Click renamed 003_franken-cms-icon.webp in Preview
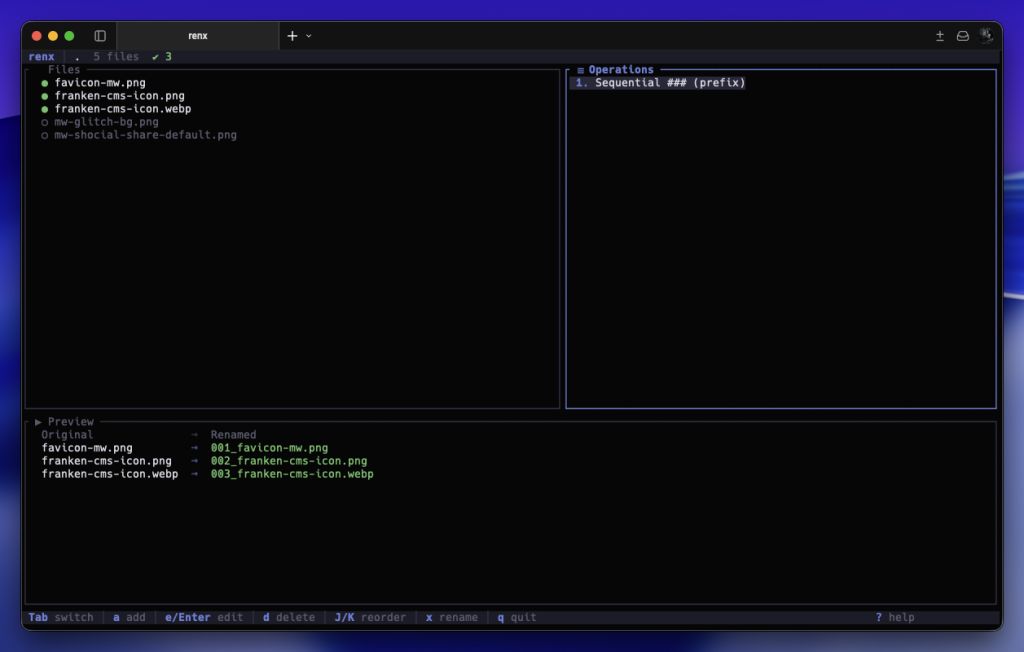 tap(292, 474)
